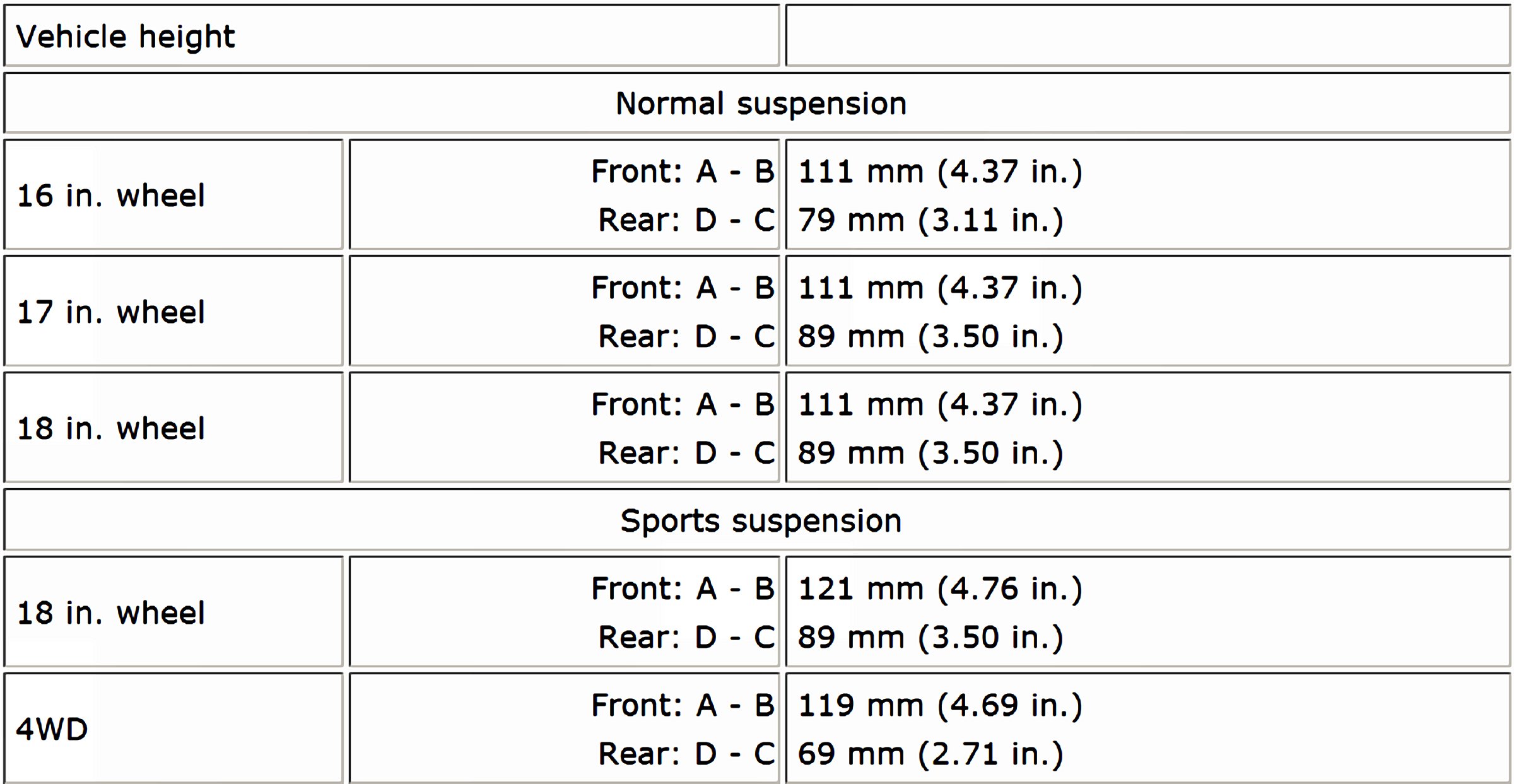Click 18 in. wheel under Normal suspension

111,429
